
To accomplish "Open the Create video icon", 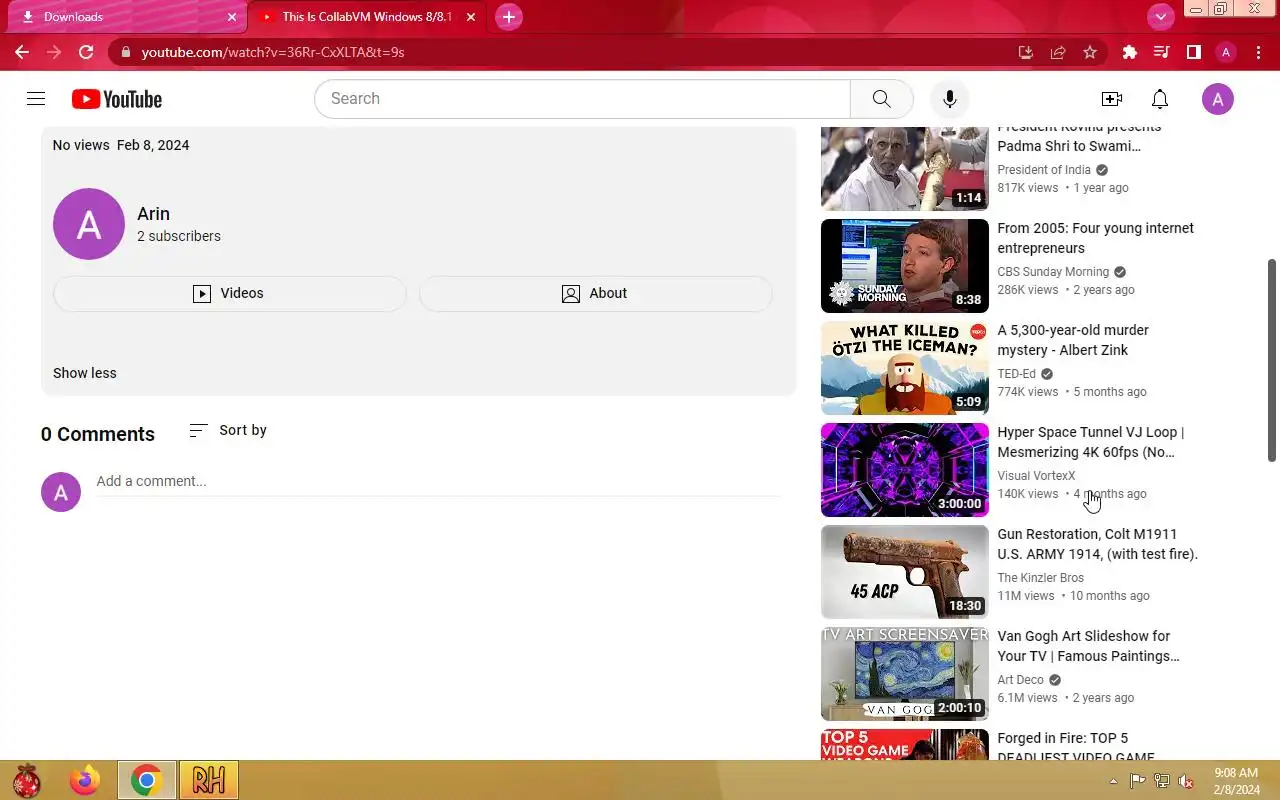I will tap(1112, 99).
